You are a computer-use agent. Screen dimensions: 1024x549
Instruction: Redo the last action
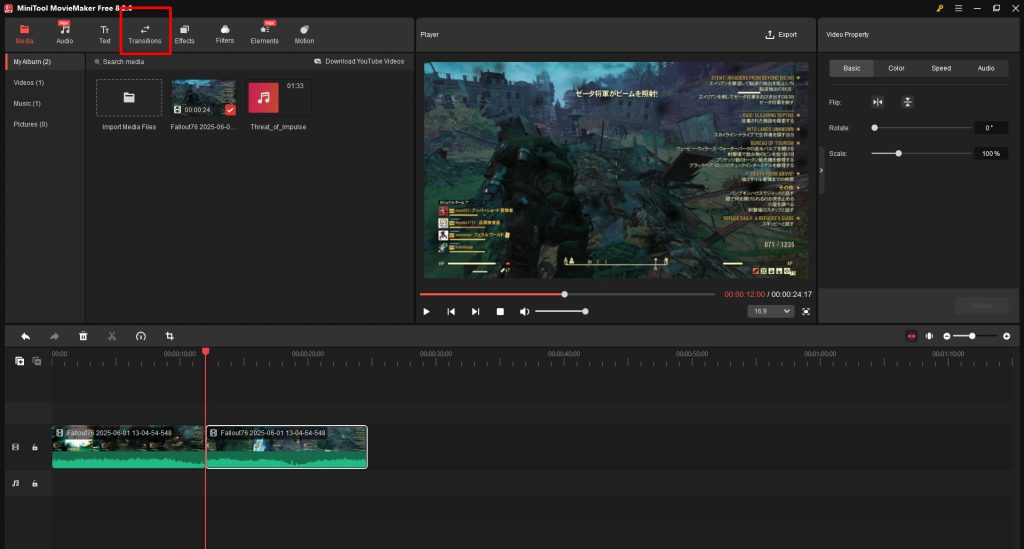[x=54, y=336]
